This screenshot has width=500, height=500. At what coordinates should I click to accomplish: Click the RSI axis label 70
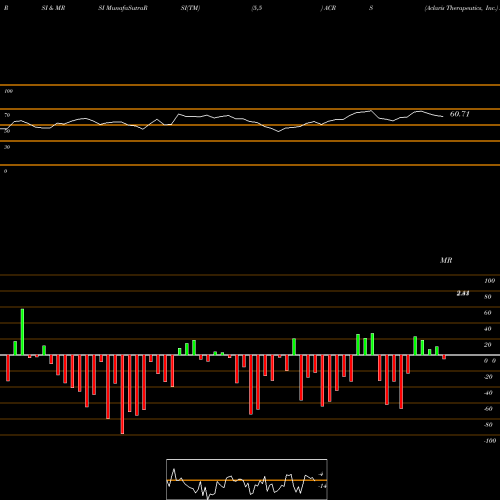(x=7, y=115)
